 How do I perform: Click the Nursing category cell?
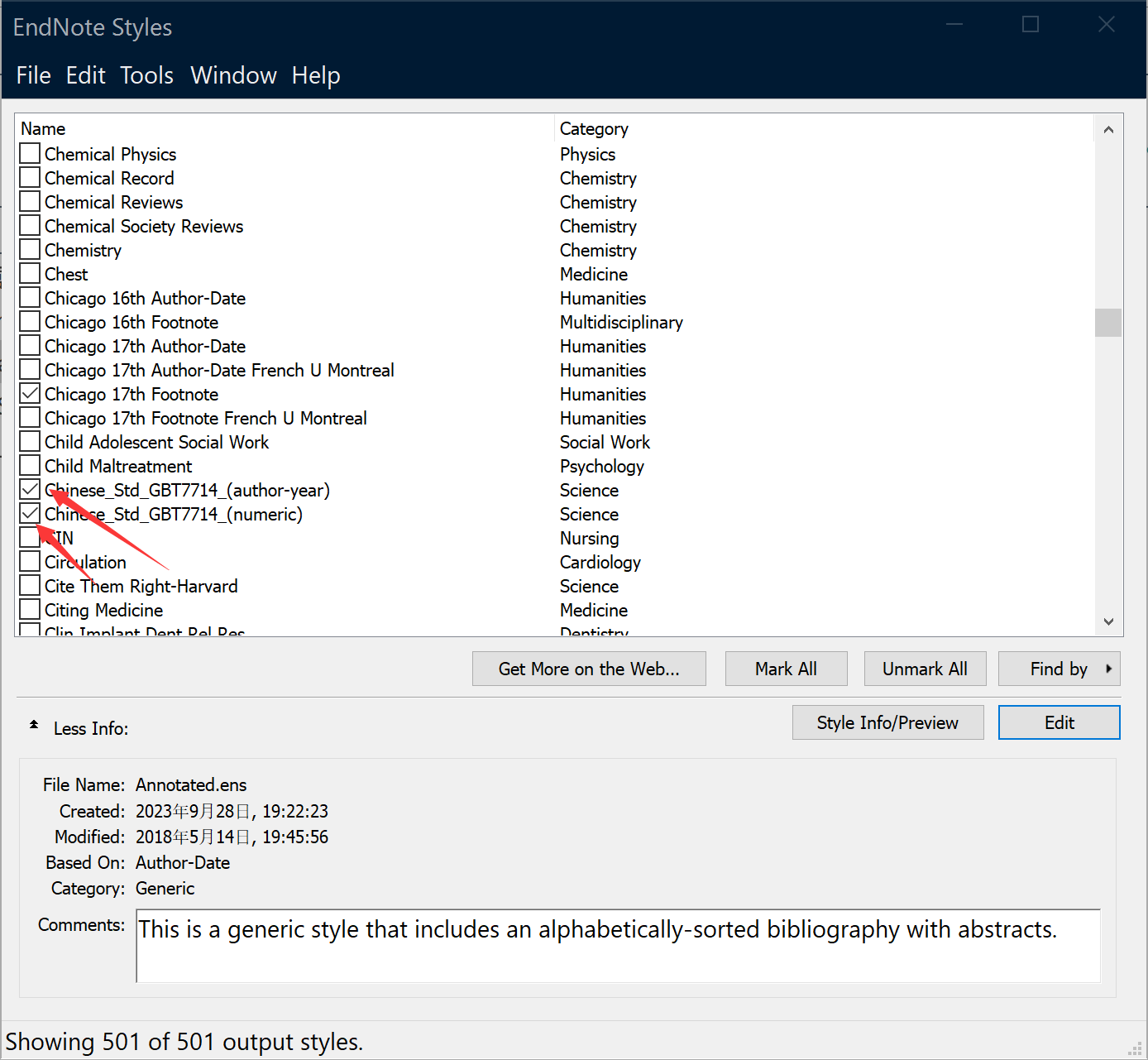[589, 538]
